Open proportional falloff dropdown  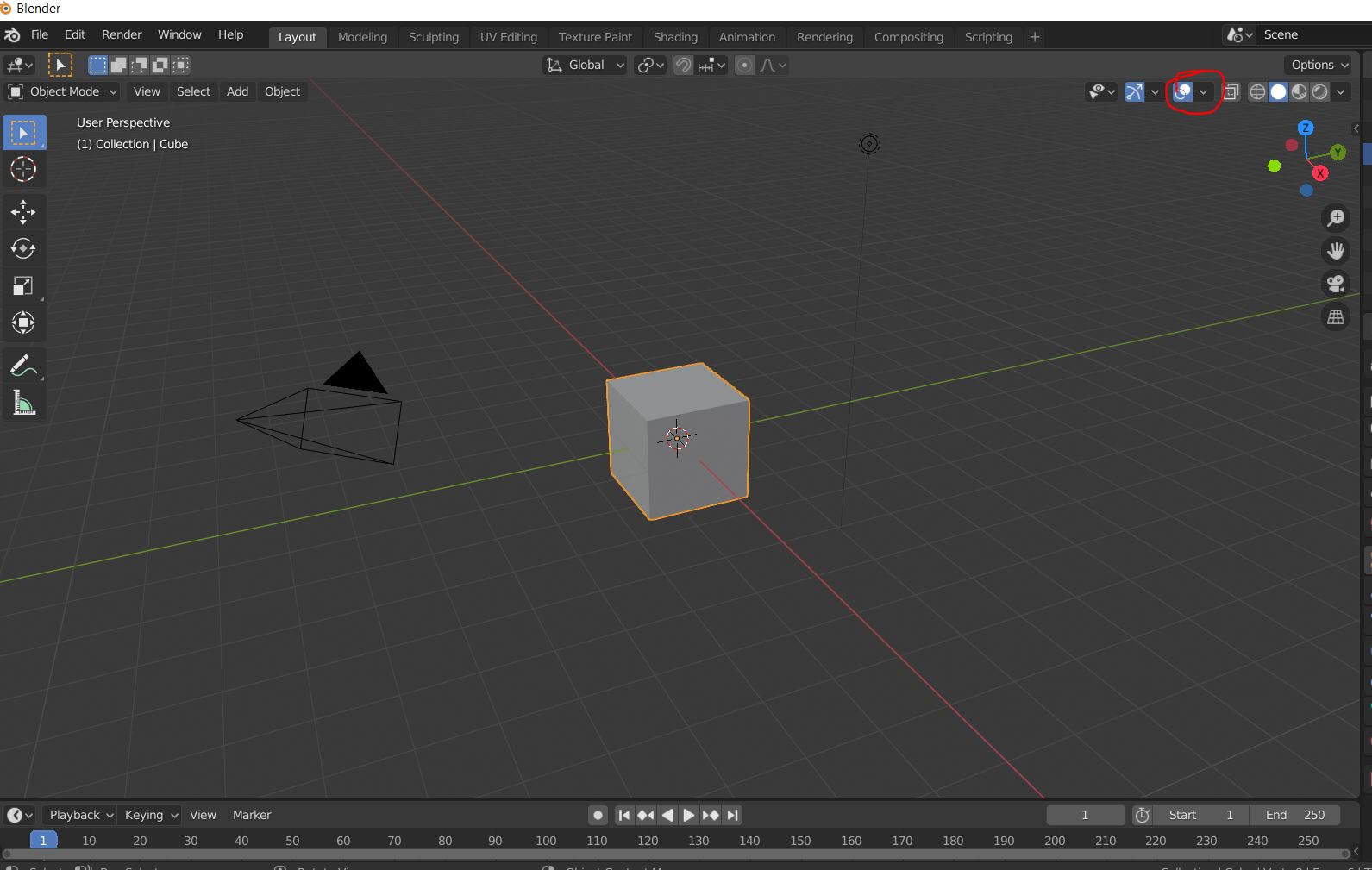click(x=774, y=65)
